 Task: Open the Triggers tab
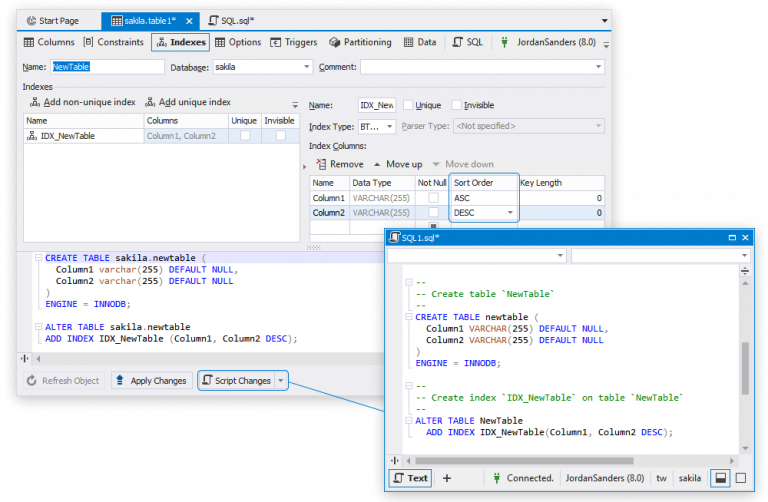(294, 42)
